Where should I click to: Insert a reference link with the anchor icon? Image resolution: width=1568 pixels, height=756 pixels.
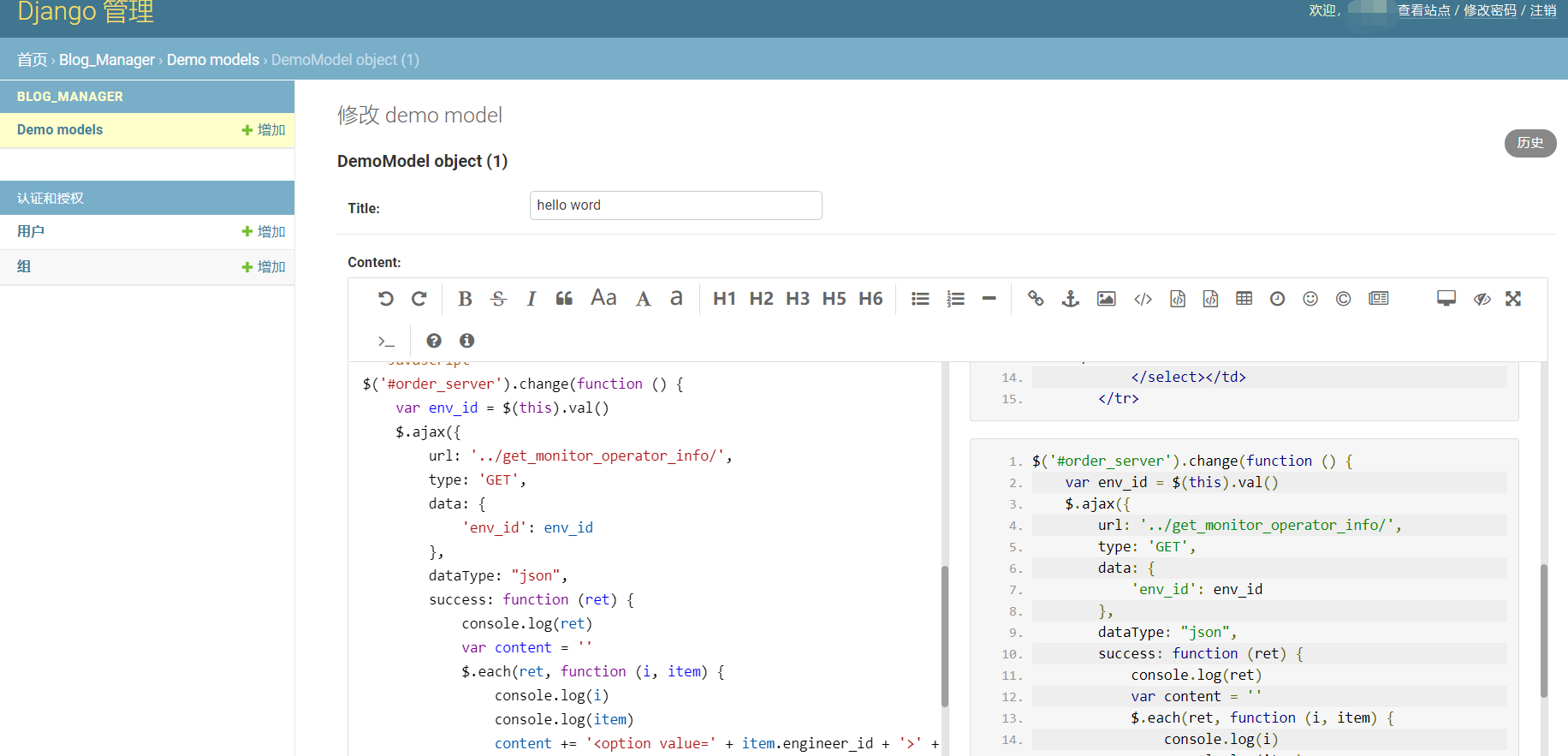1070,299
